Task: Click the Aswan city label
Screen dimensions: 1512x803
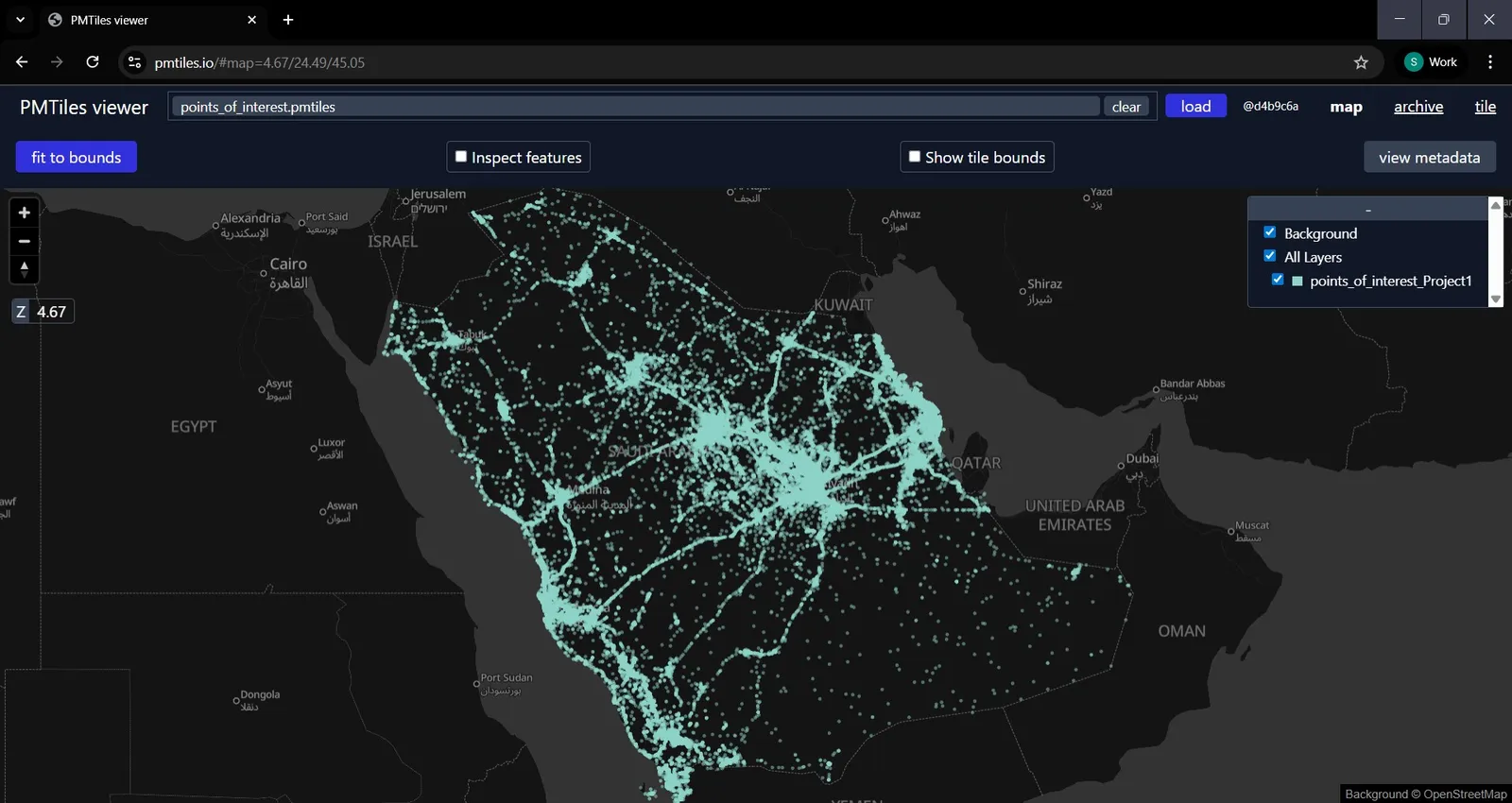Action: pos(342,506)
